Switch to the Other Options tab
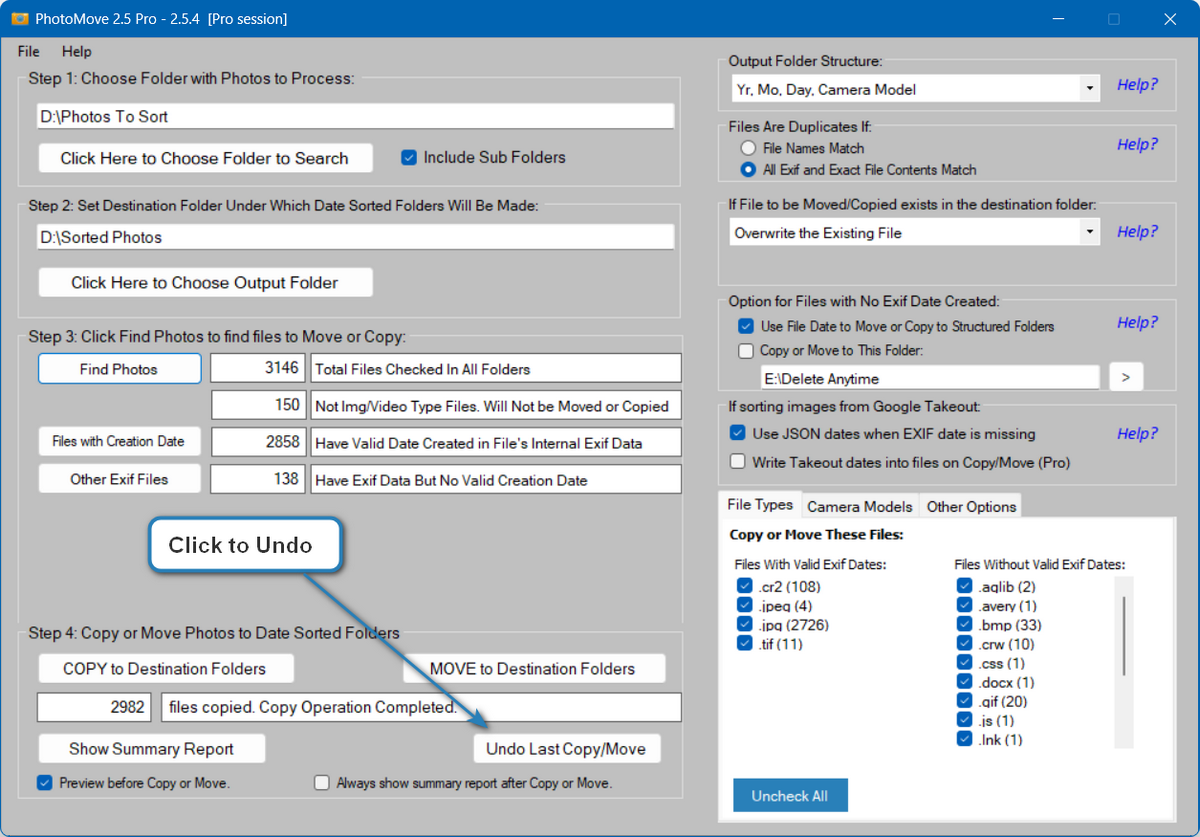Image resolution: width=1200 pixels, height=837 pixels. coord(971,506)
